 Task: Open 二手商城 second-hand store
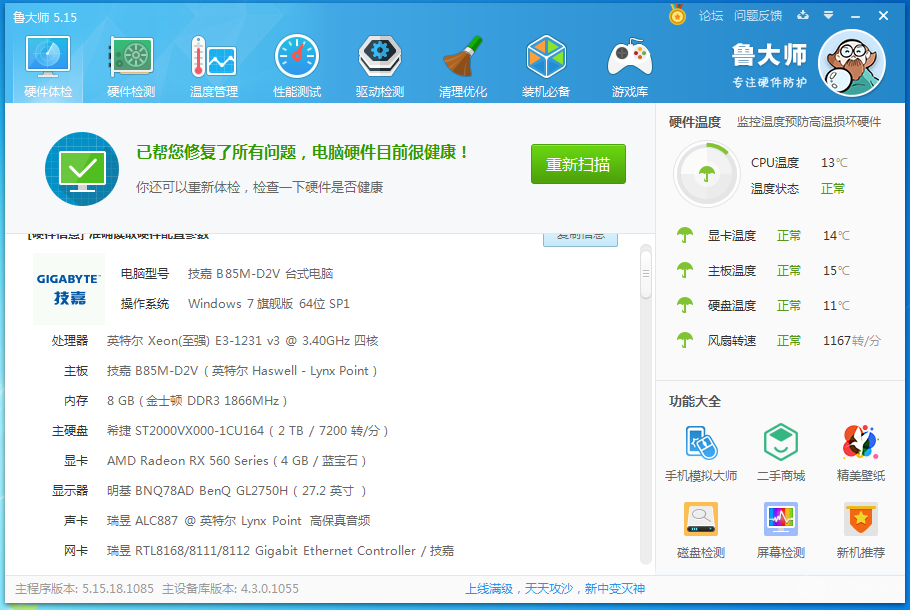pyautogui.click(x=781, y=453)
